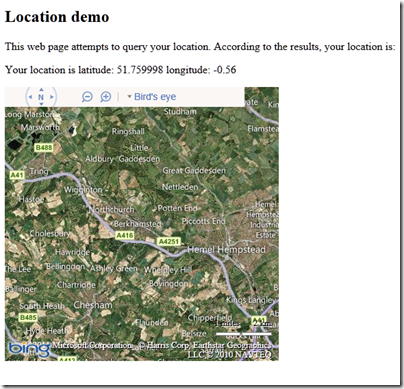
Task: Click the A416 road marker
Action: [x=125, y=235]
